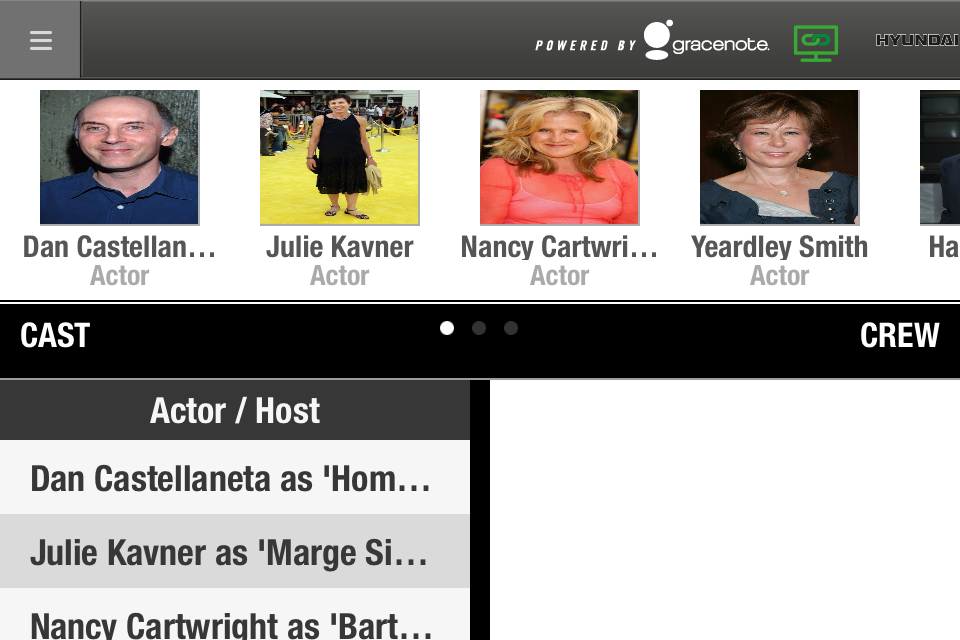960x640 pixels.
Task: Switch to the CREW tab
Action: click(x=899, y=336)
